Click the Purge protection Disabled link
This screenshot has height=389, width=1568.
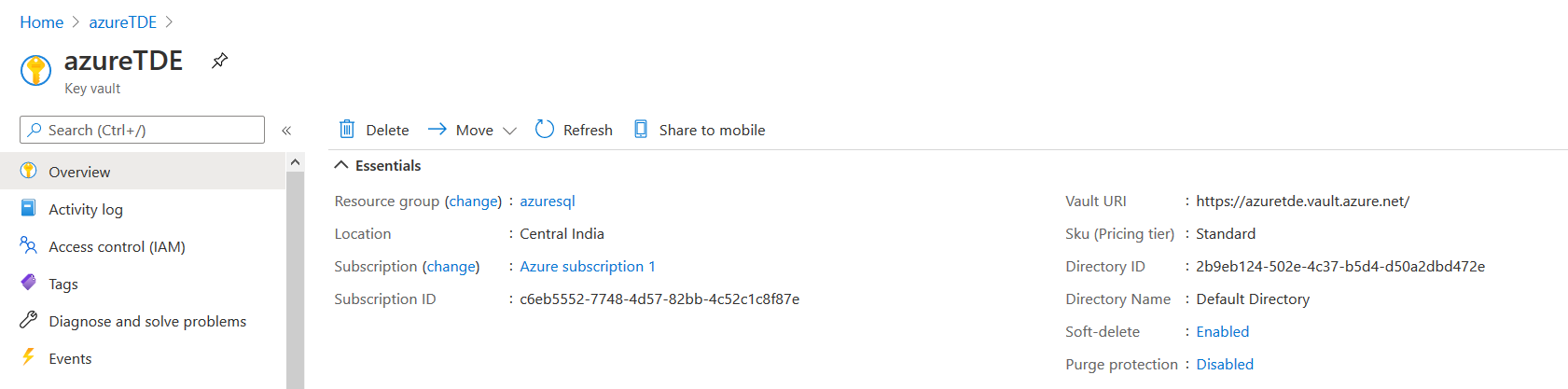pos(1225,364)
